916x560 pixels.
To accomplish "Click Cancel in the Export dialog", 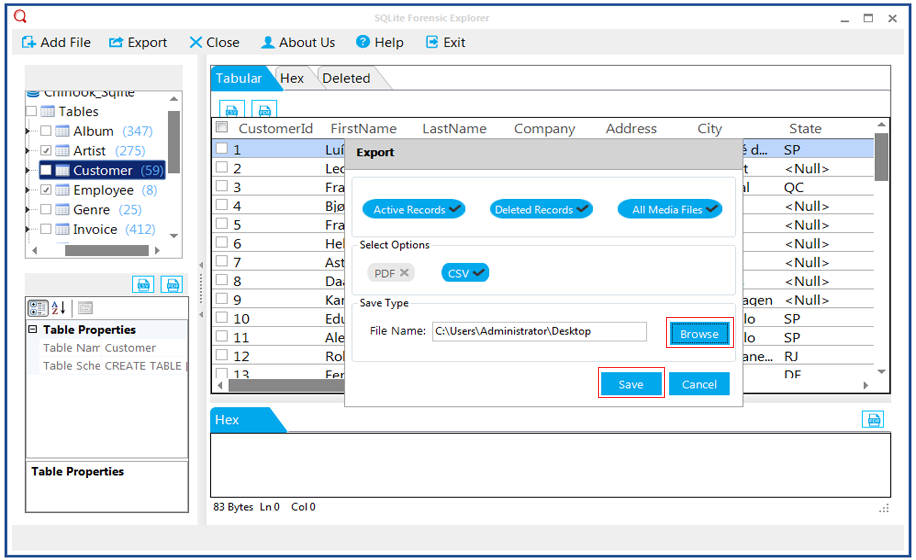I will (699, 384).
